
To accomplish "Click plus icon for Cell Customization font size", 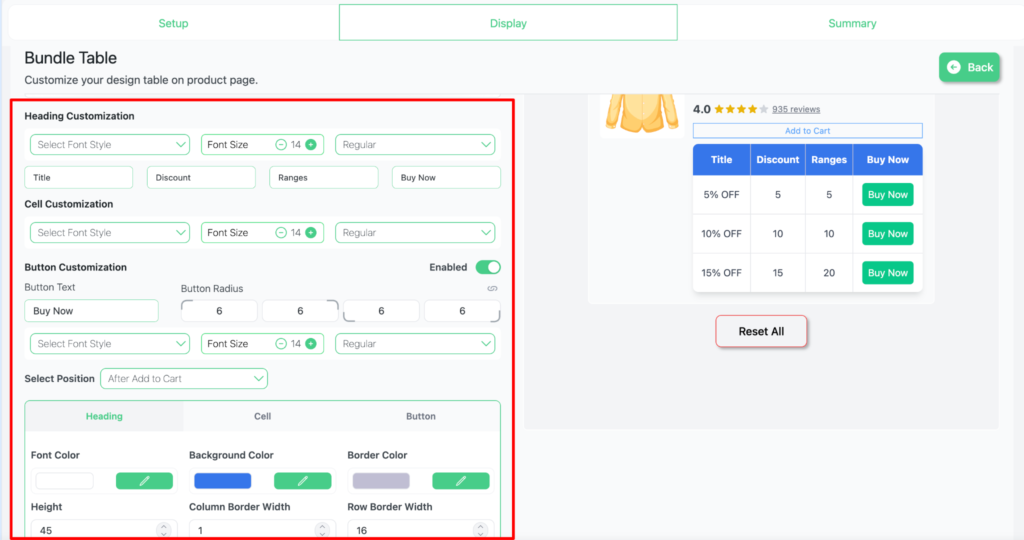I will [311, 233].
